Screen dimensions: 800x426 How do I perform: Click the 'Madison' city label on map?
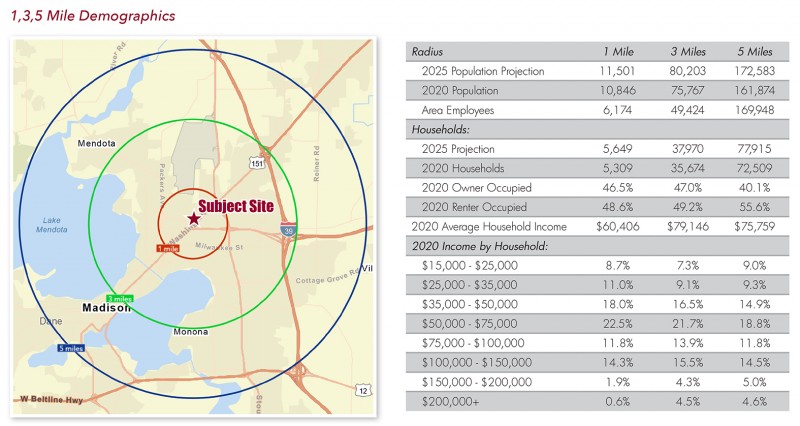coord(107,308)
